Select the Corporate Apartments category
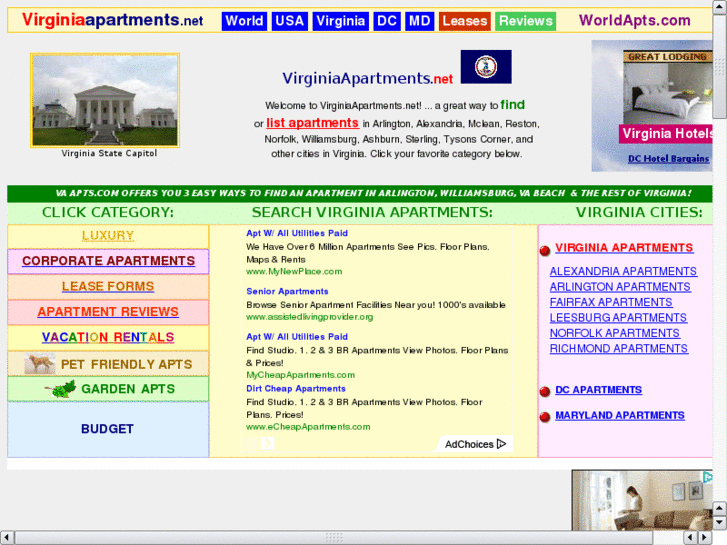The width and height of the screenshot is (727, 545). click(x=108, y=261)
